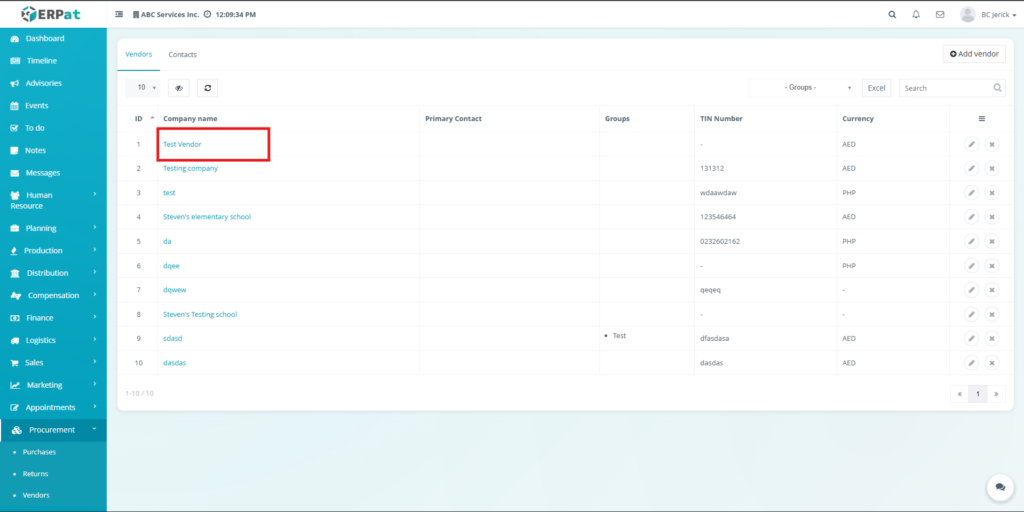Edit the dasdas vendor row
Viewport: 1024px width, 512px height.
tap(971, 363)
